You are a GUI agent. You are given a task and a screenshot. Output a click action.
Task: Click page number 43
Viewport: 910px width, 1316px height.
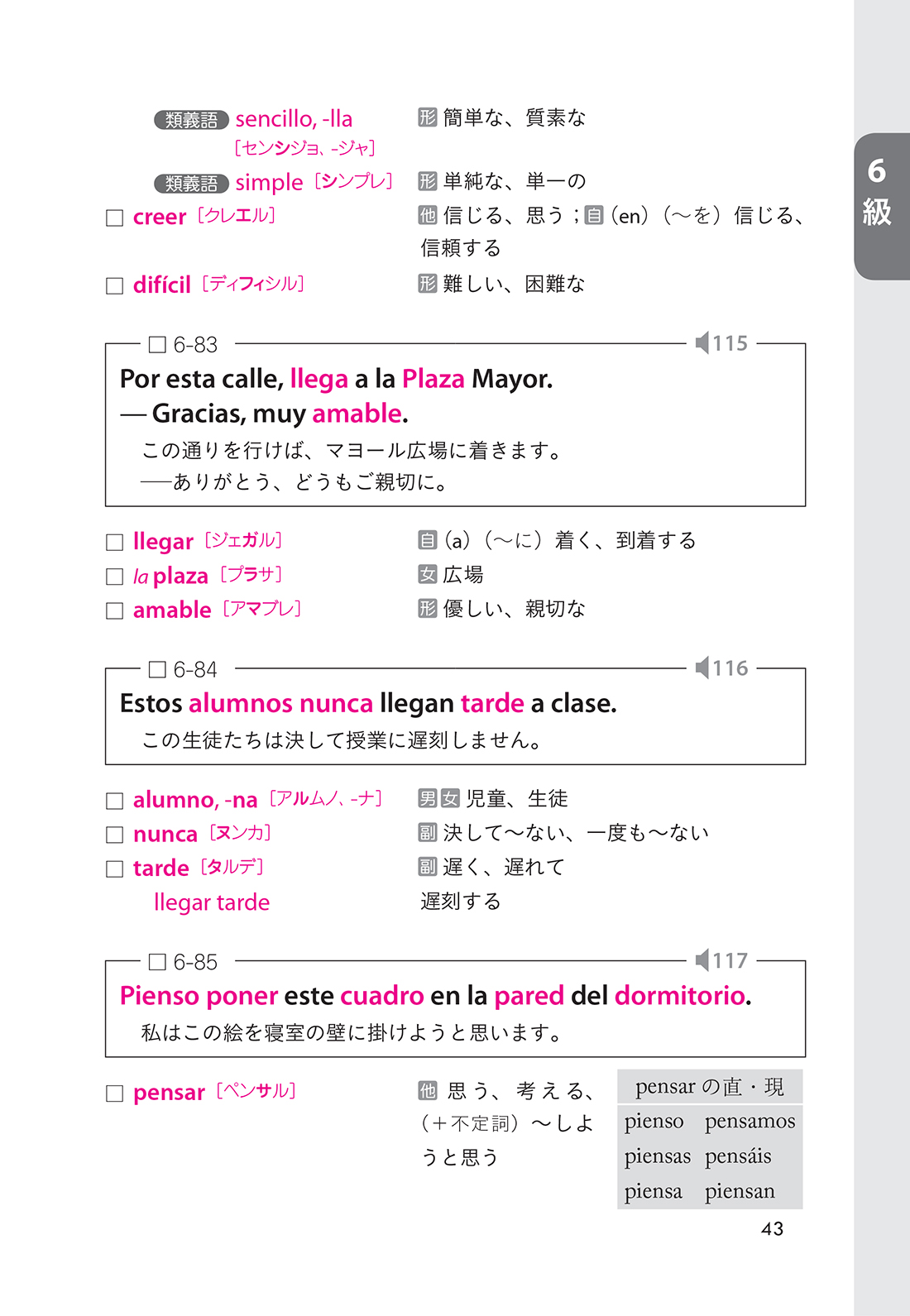(772, 1229)
